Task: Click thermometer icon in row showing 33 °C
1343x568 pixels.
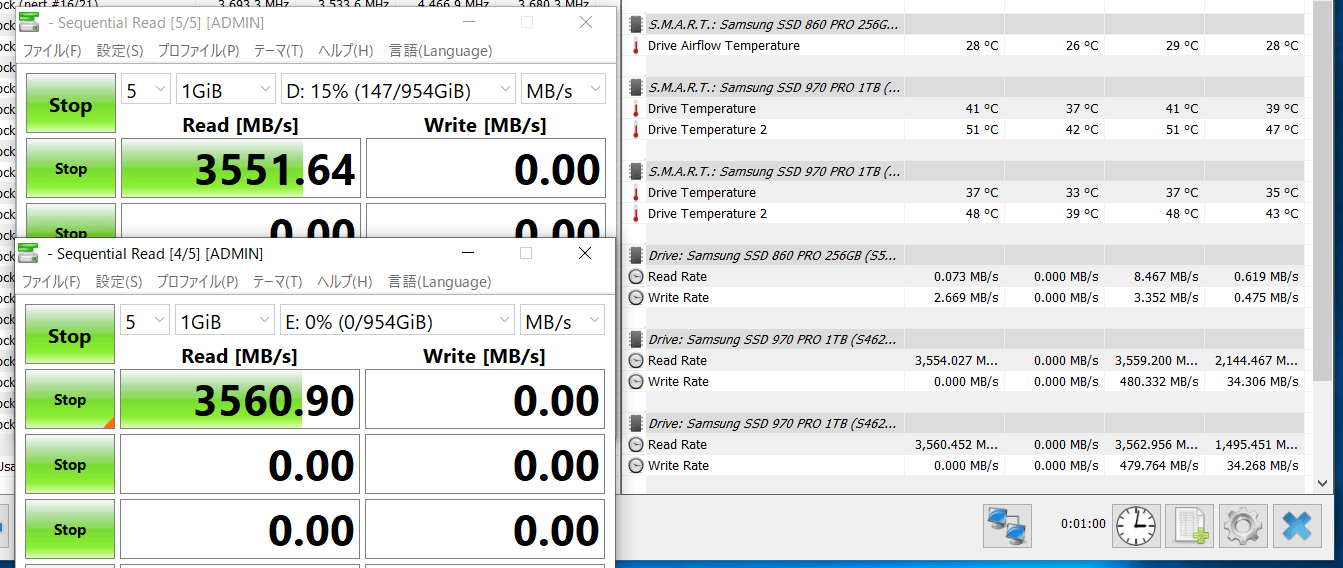Action: (x=636, y=193)
